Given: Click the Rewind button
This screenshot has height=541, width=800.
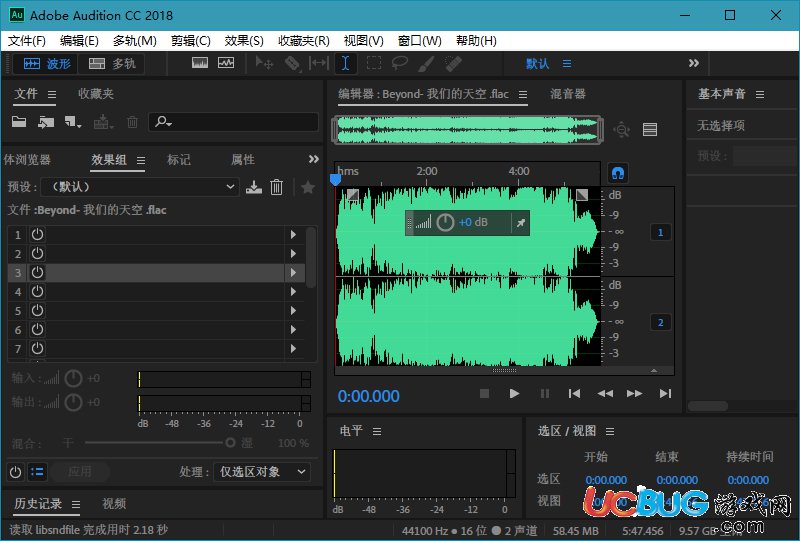Looking at the screenshot, I should click(605, 394).
